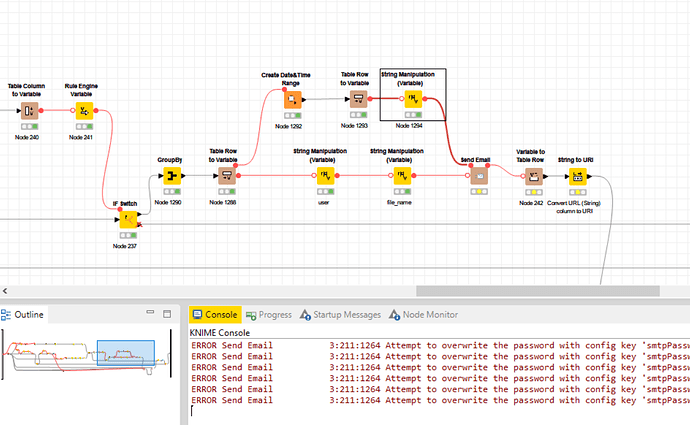
Task: Click the Outline viewport highlight rectangle
Action: click(x=126, y=353)
